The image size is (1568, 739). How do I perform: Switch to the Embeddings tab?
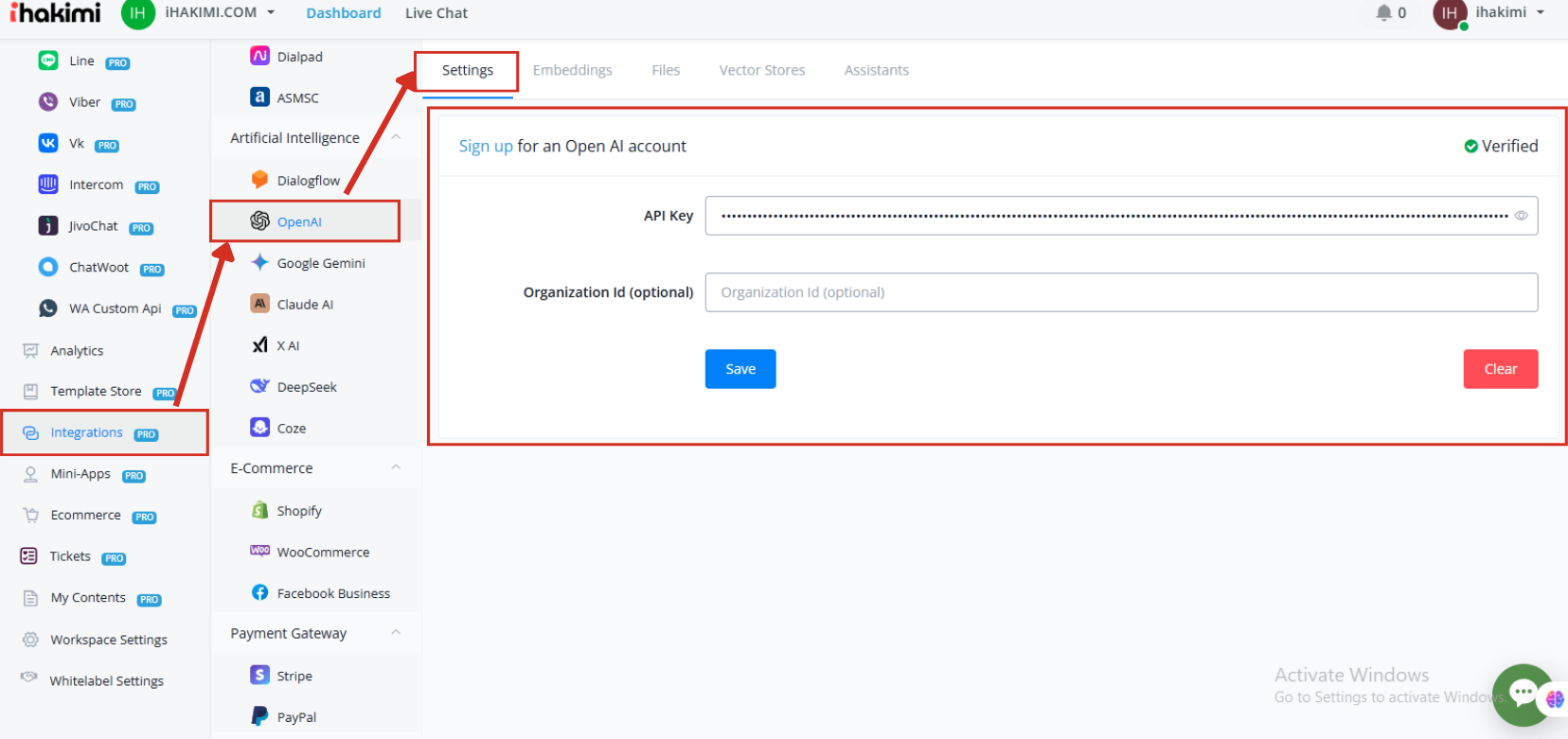click(572, 70)
